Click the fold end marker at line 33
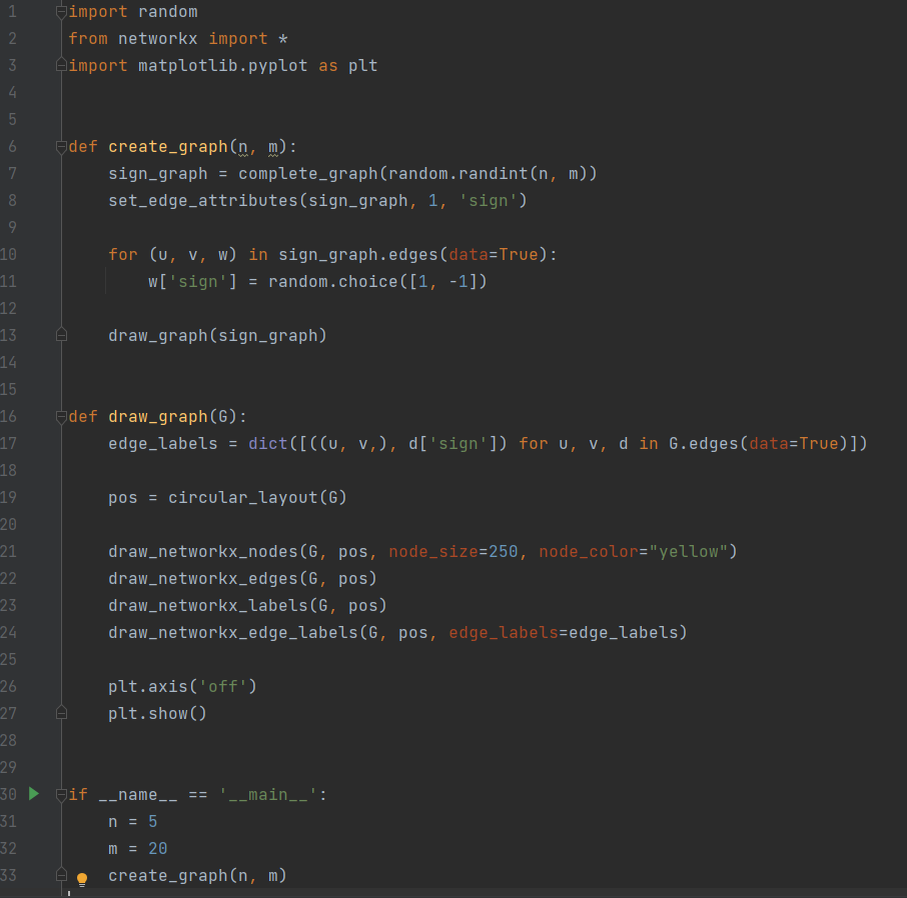Screen dimensions: 907x898 pyautogui.click(x=61, y=875)
